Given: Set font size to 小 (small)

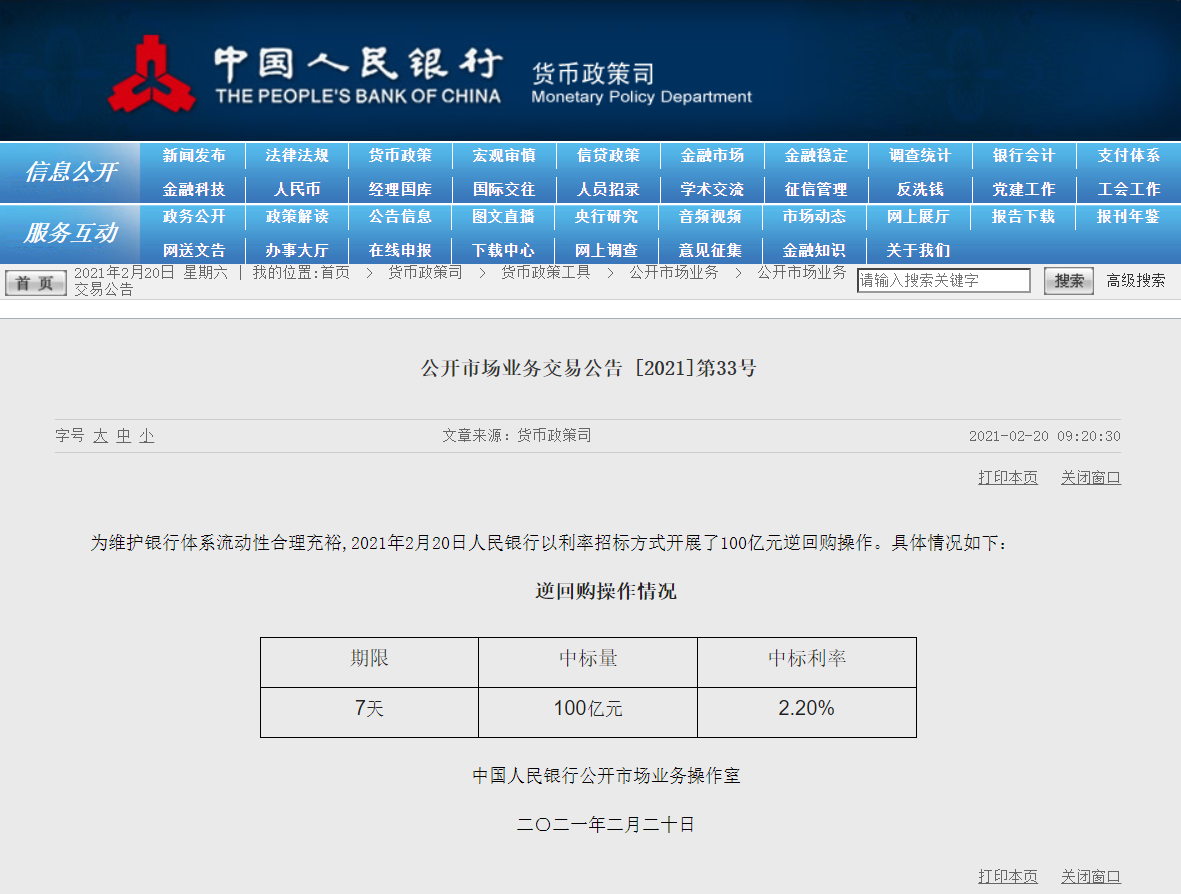Looking at the screenshot, I should pyautogui.click(x=147, y=436).
